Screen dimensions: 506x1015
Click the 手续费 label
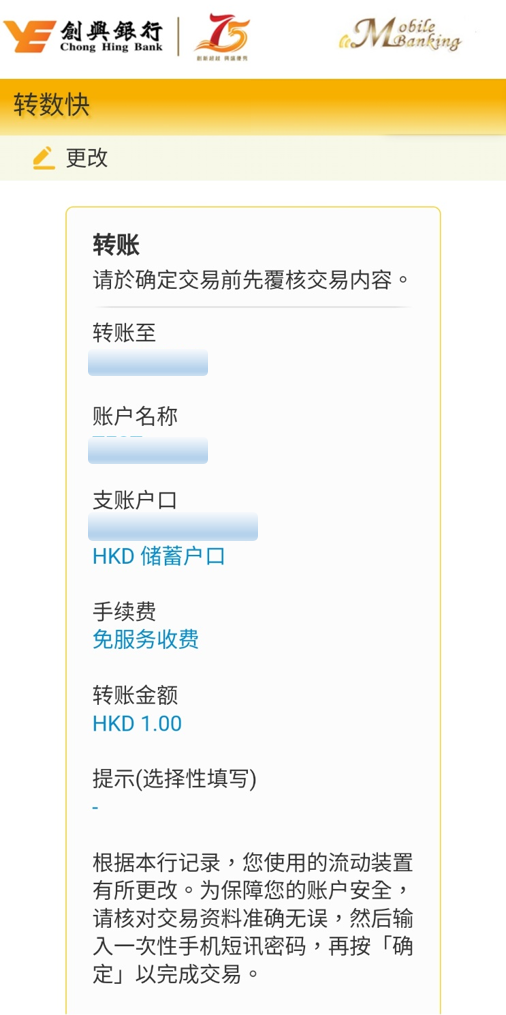[124, 612]
